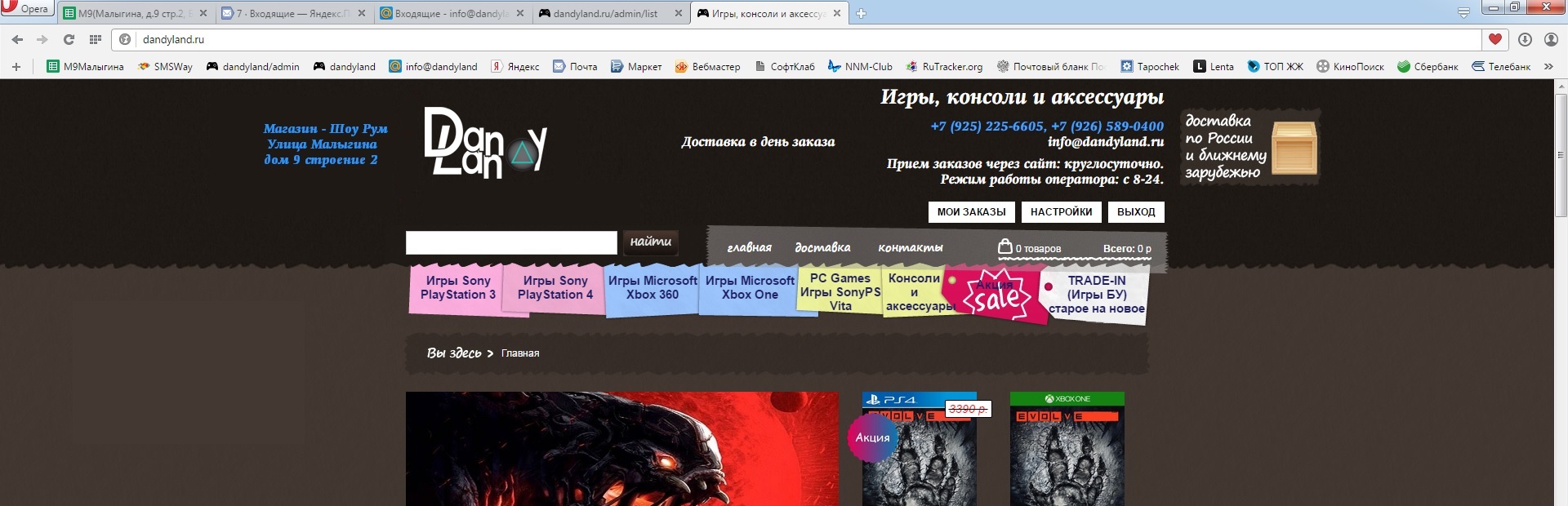Open the Opera main menu
Screen dimensions: 1568x506
tap(27, 9)
